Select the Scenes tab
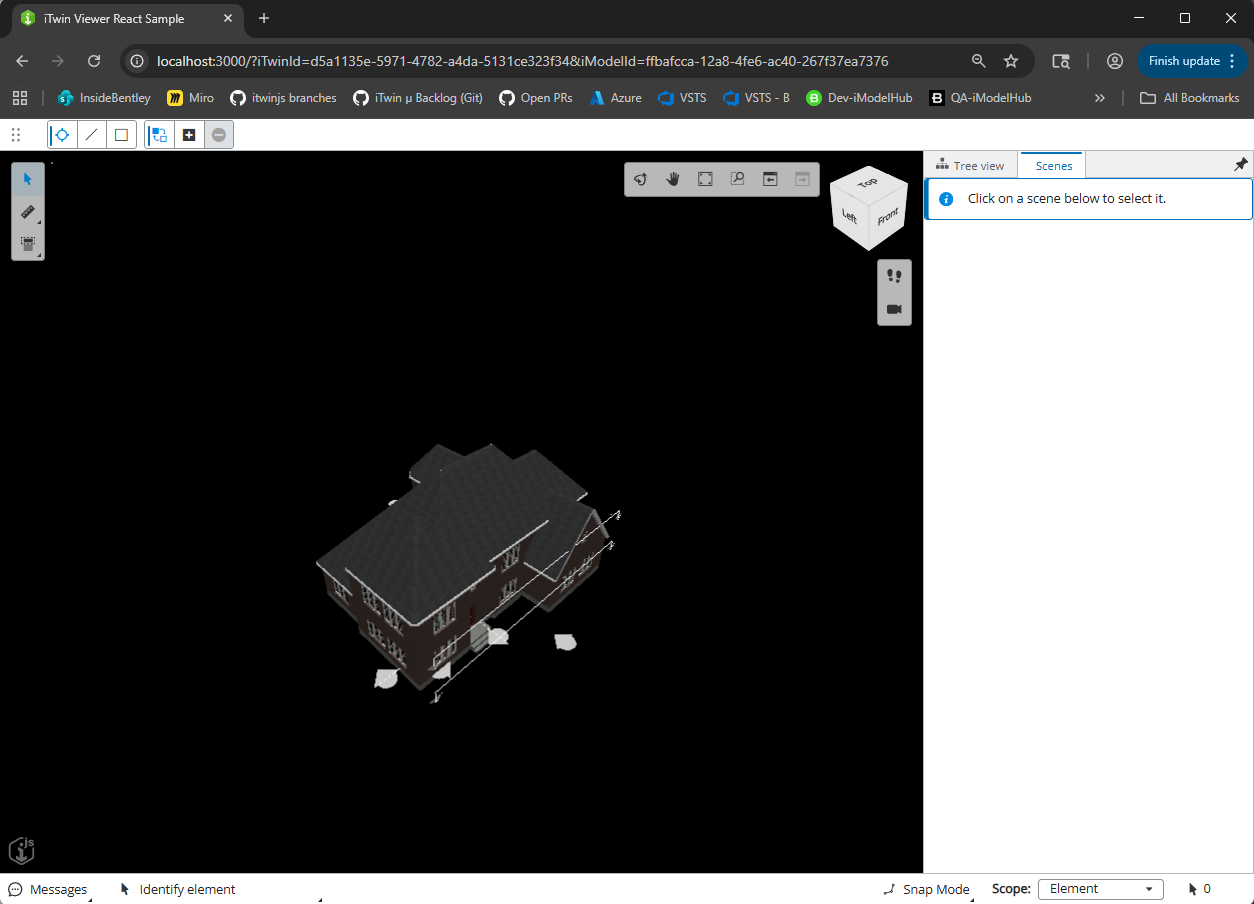Screen dimensions: 1254x904 1053,166
